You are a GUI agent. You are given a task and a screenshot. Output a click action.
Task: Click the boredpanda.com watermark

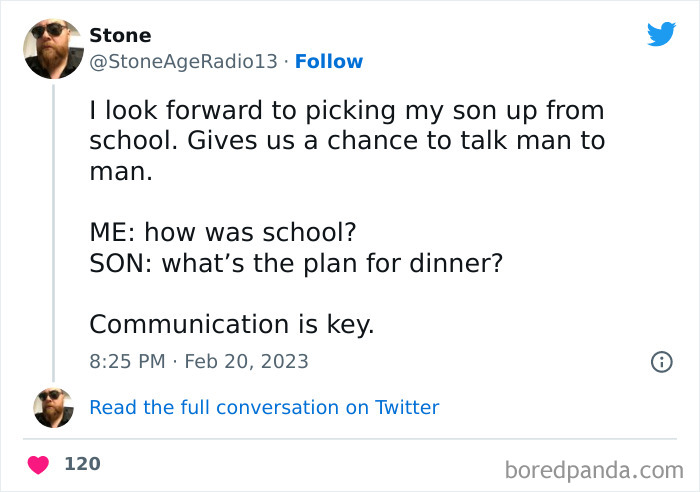click(x=594, y=468)
